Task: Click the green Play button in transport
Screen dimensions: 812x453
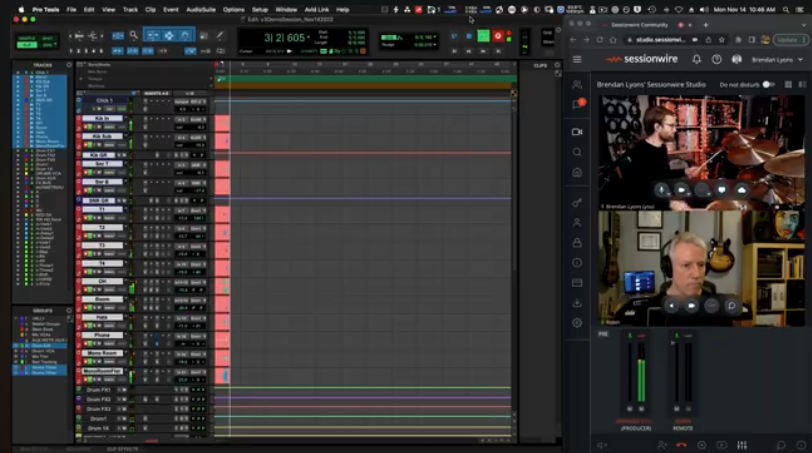Action: click(x=484, y=36)
